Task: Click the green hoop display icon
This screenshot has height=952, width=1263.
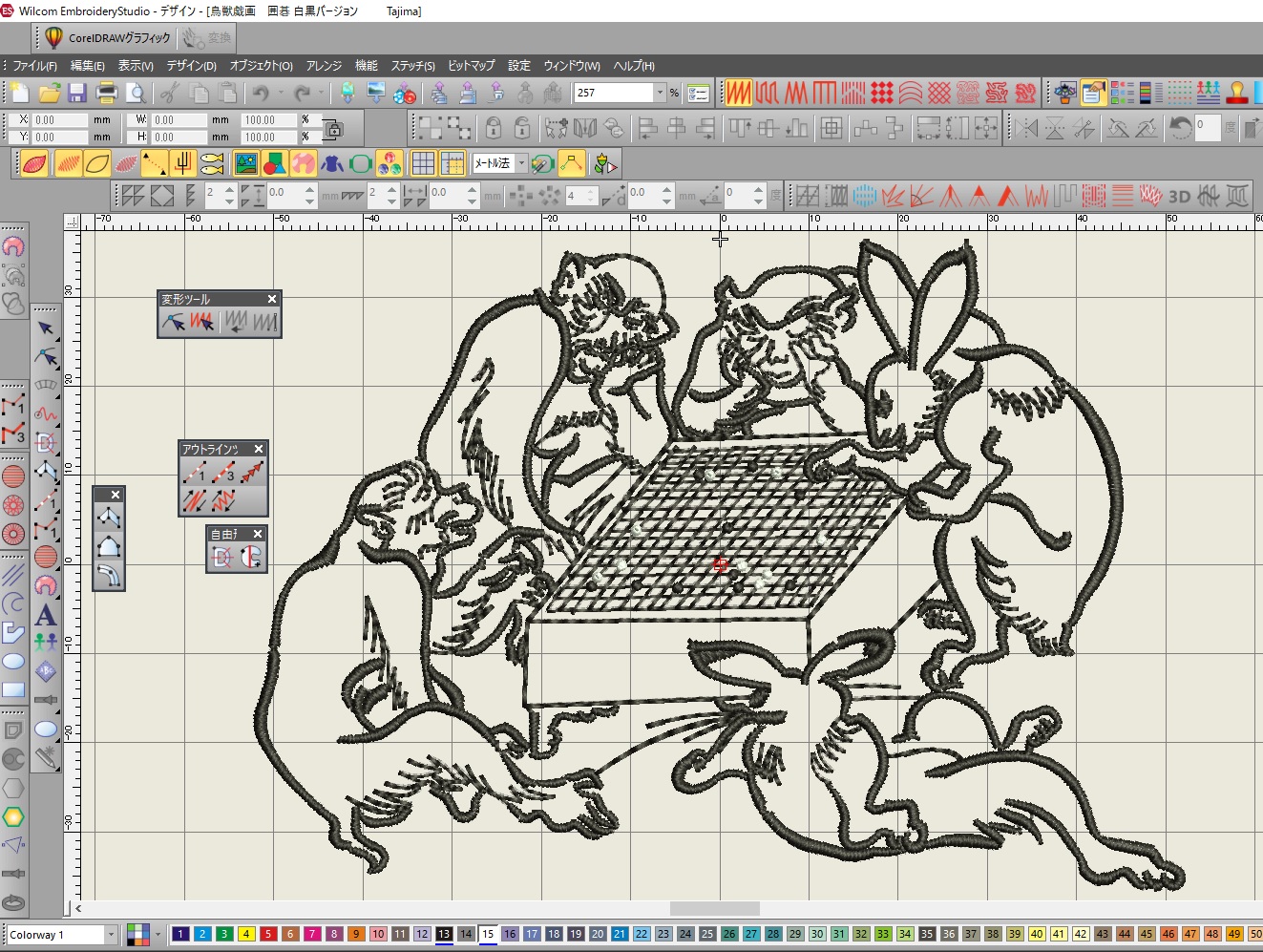Action: [360, 163]
